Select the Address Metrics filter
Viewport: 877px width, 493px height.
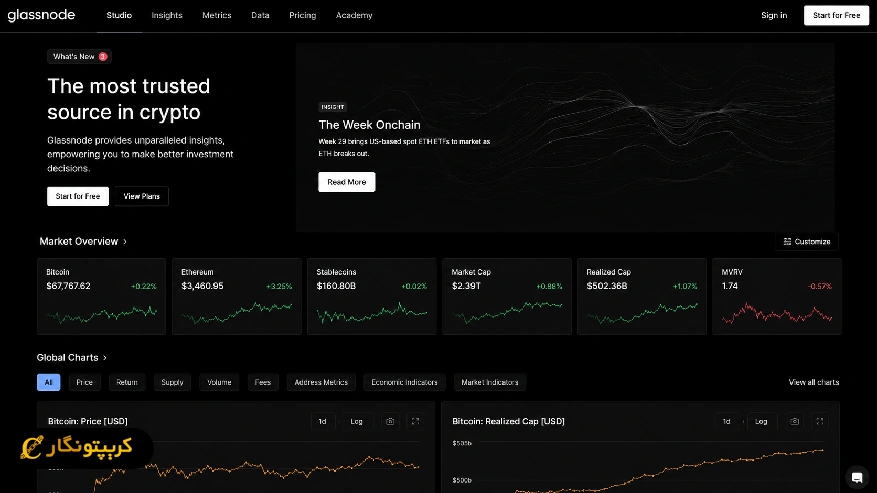click(x=321, y=382)
